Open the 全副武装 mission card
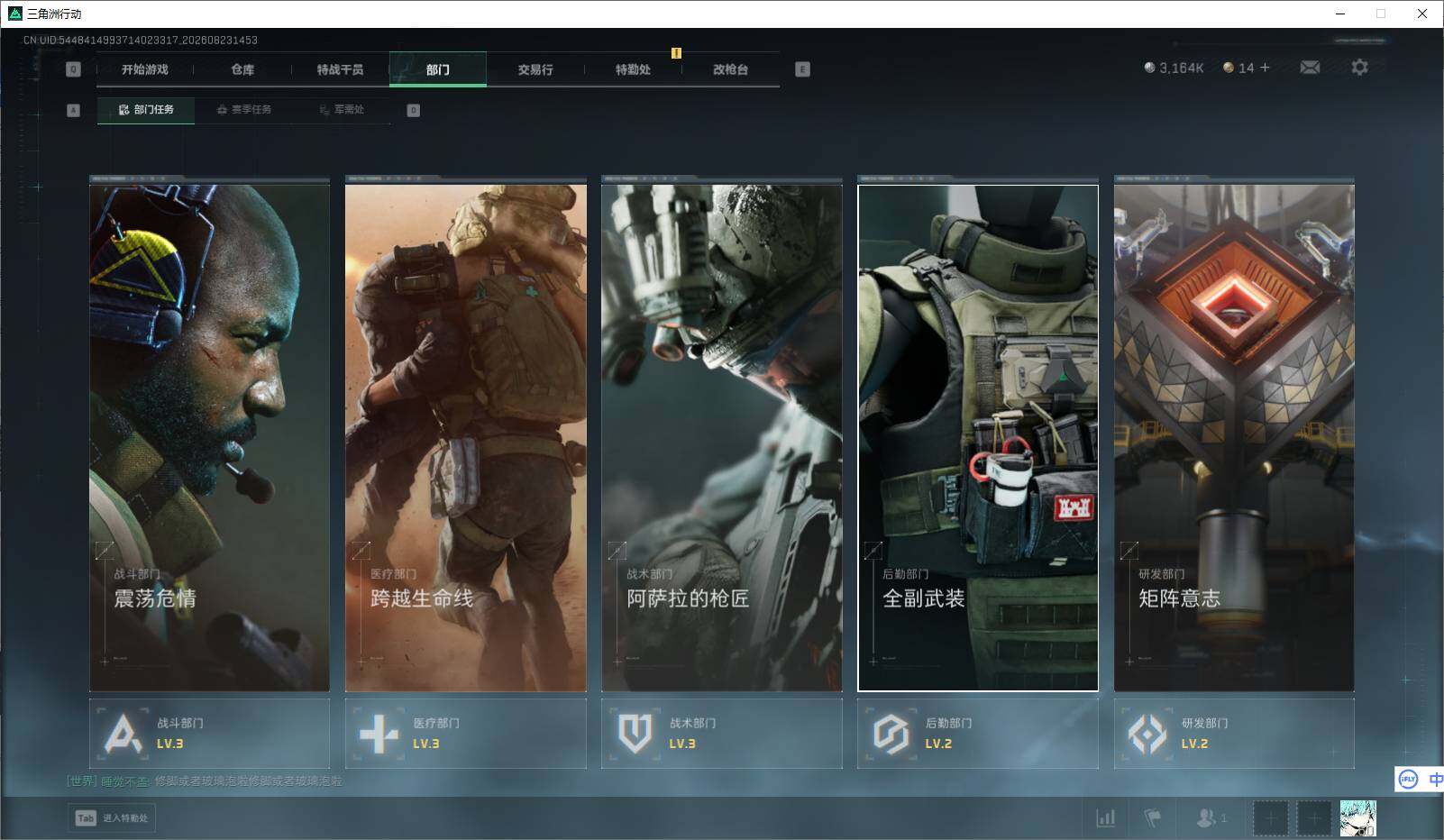 tap(978, 438)
